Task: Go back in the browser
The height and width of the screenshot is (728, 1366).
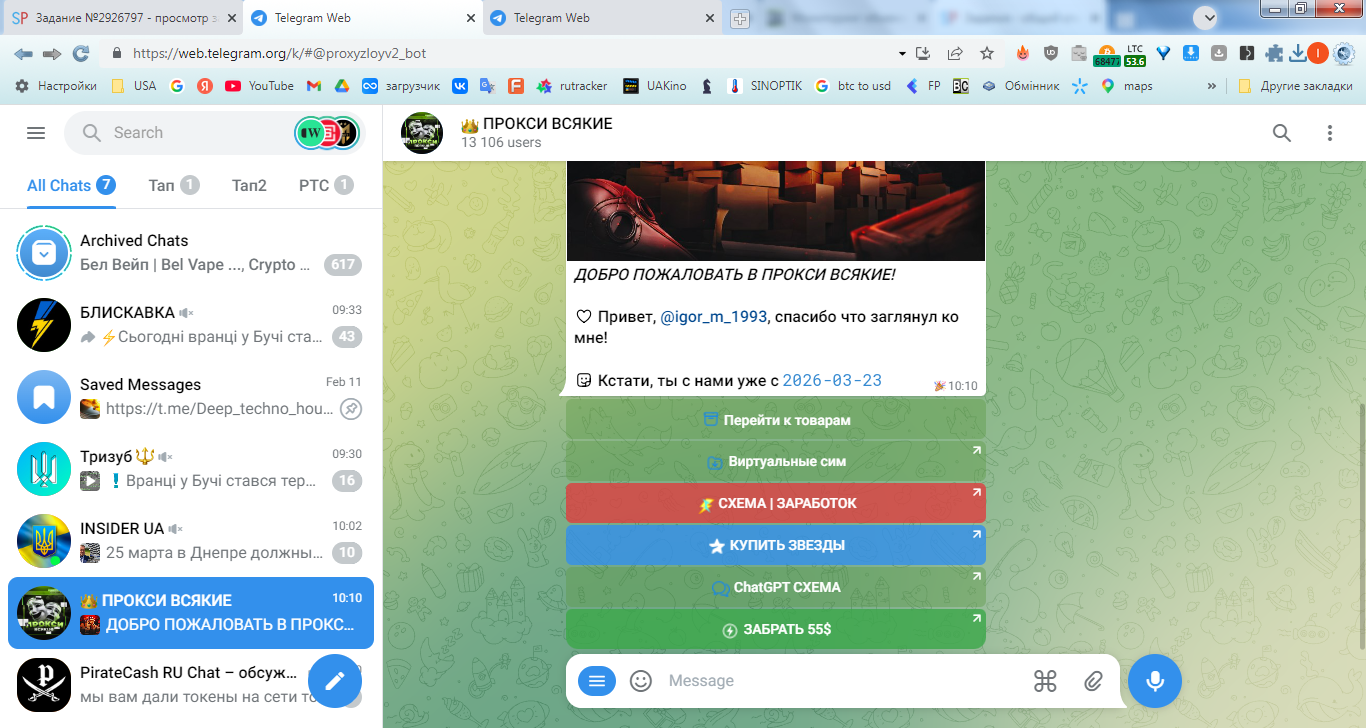Action: coord(23,53)
